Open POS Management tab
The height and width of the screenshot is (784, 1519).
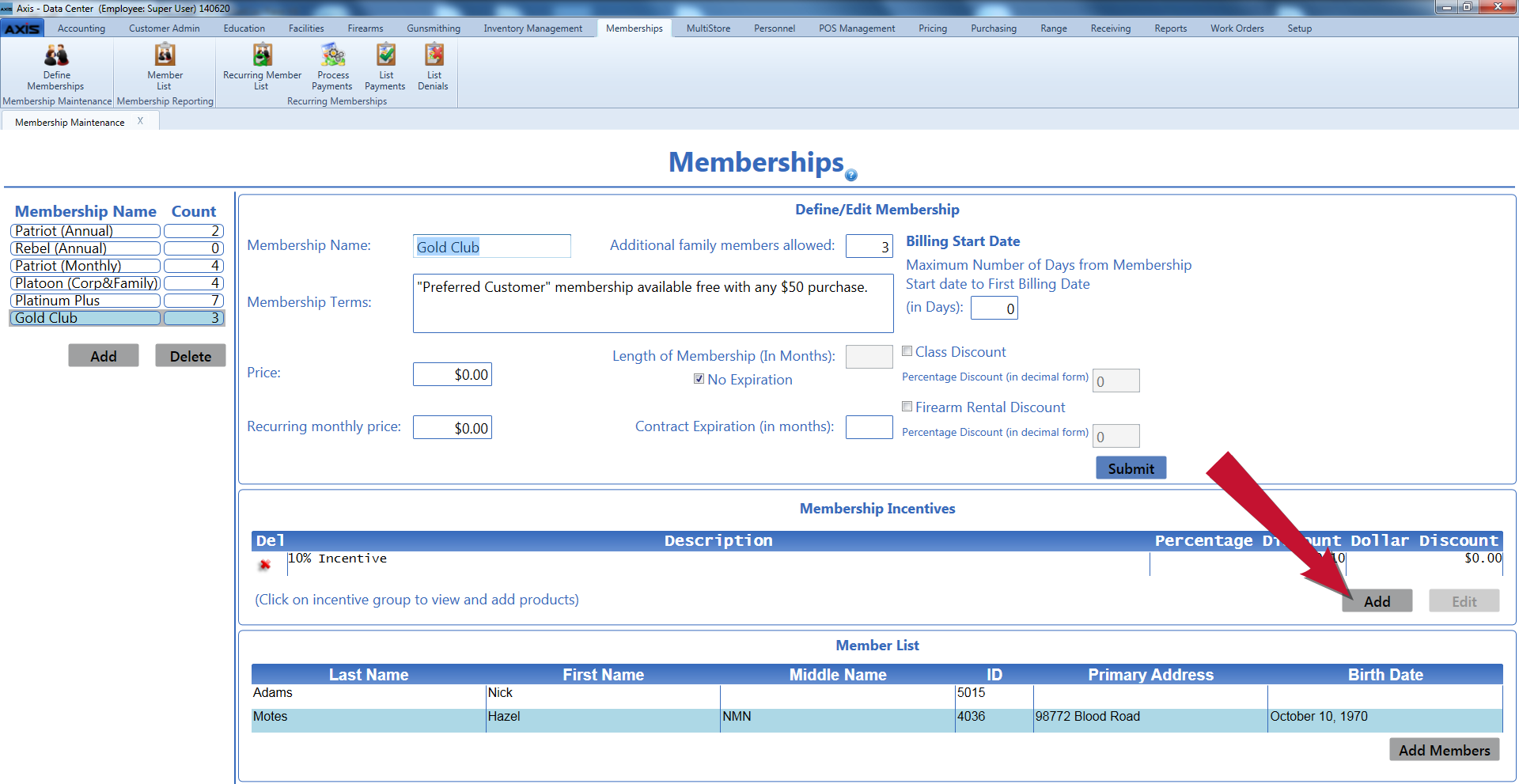tap(857, 28)
